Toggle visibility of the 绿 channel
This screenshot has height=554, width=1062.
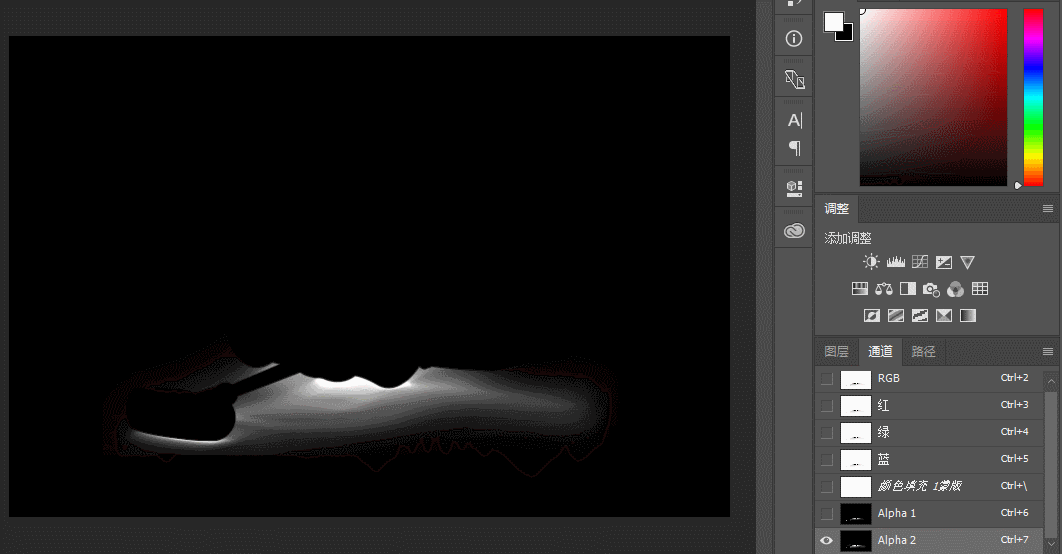827,433
